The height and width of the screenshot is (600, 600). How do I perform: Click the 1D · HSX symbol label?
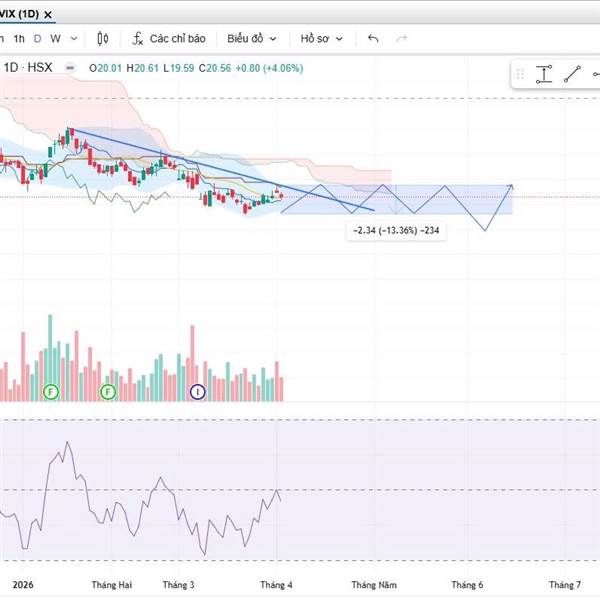[28, 68]
